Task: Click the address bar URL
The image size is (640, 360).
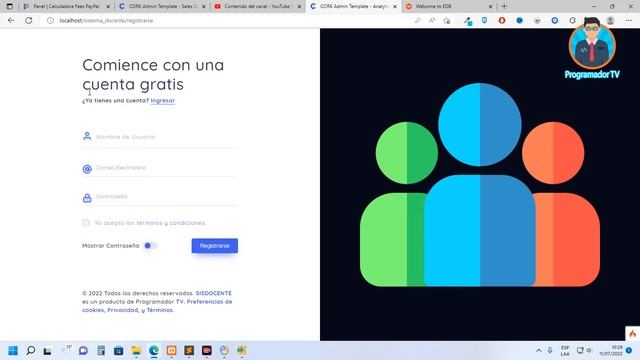Action: tap(106, 20)
